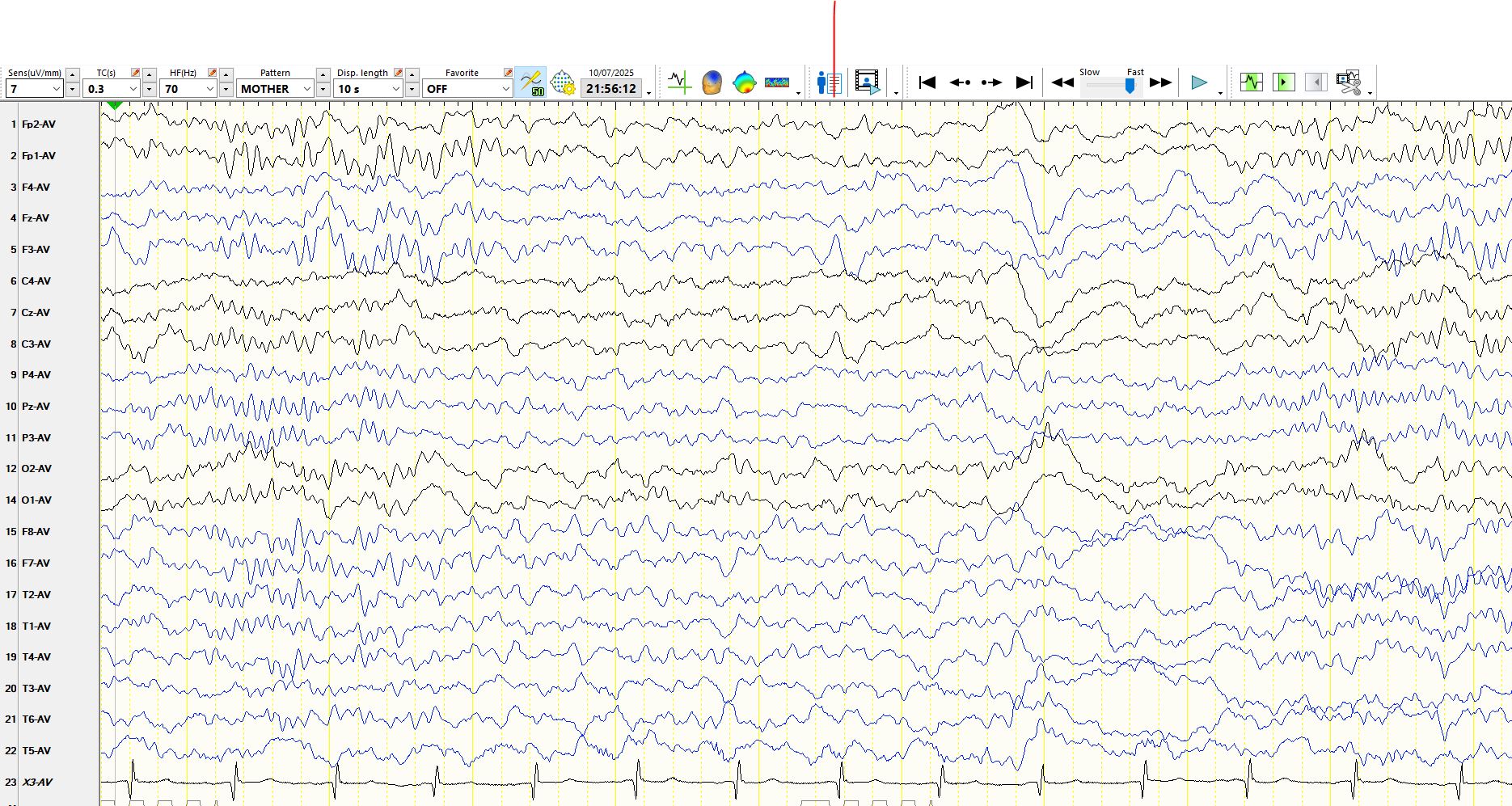Image resolution: width=1512 pixels, height=806 pixels.
Task: Activate the waveform measurement cursor tool
Action: point(679,82)
